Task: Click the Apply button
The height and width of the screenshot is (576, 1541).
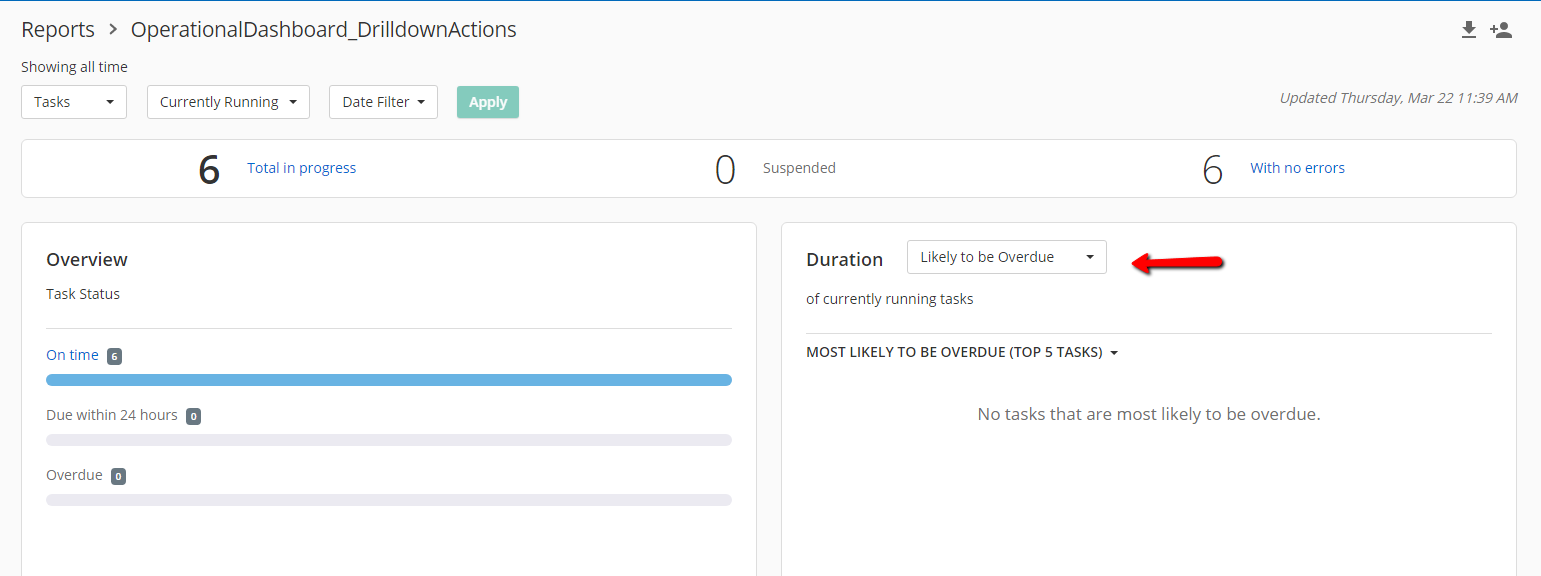Action: 488,102
